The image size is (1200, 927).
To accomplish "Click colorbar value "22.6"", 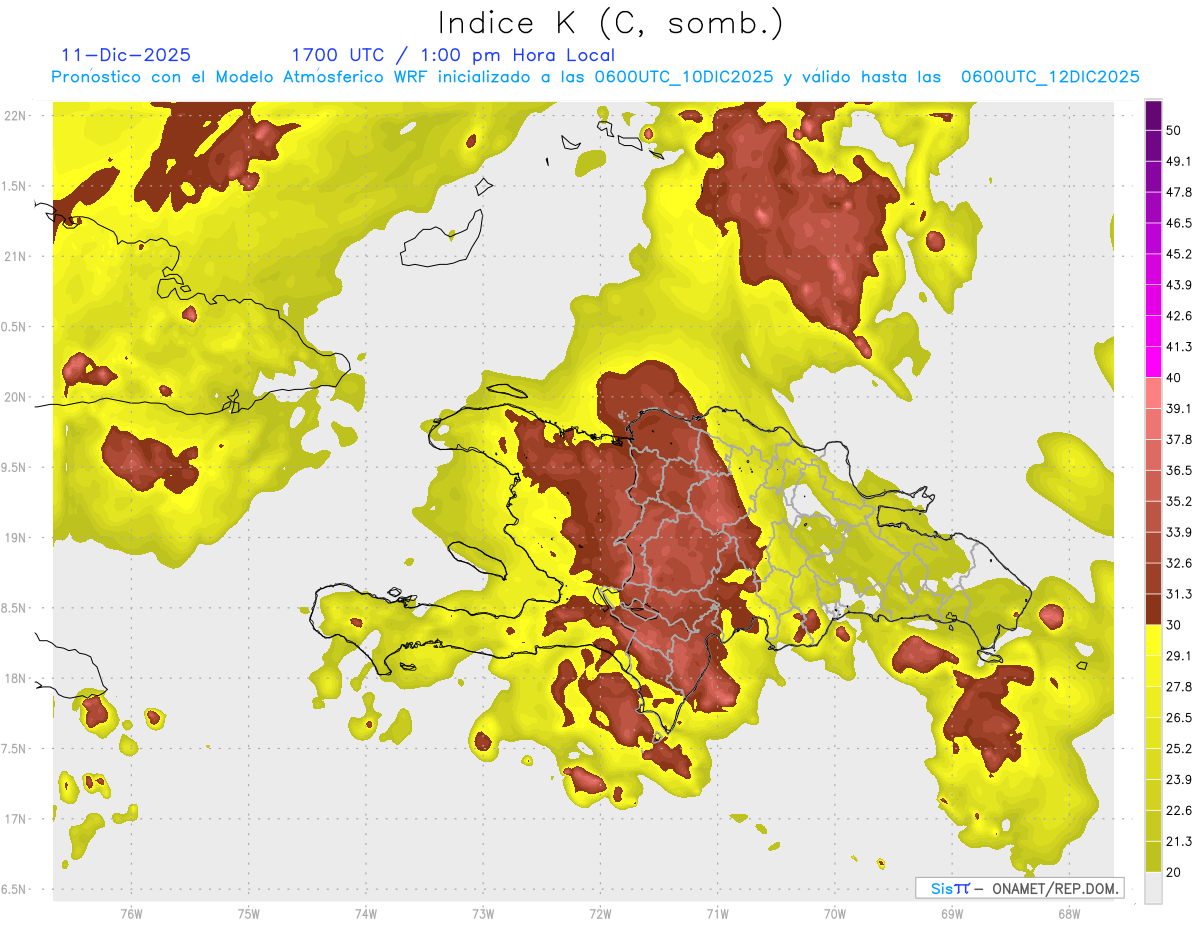I will (x=1180, y=811).
